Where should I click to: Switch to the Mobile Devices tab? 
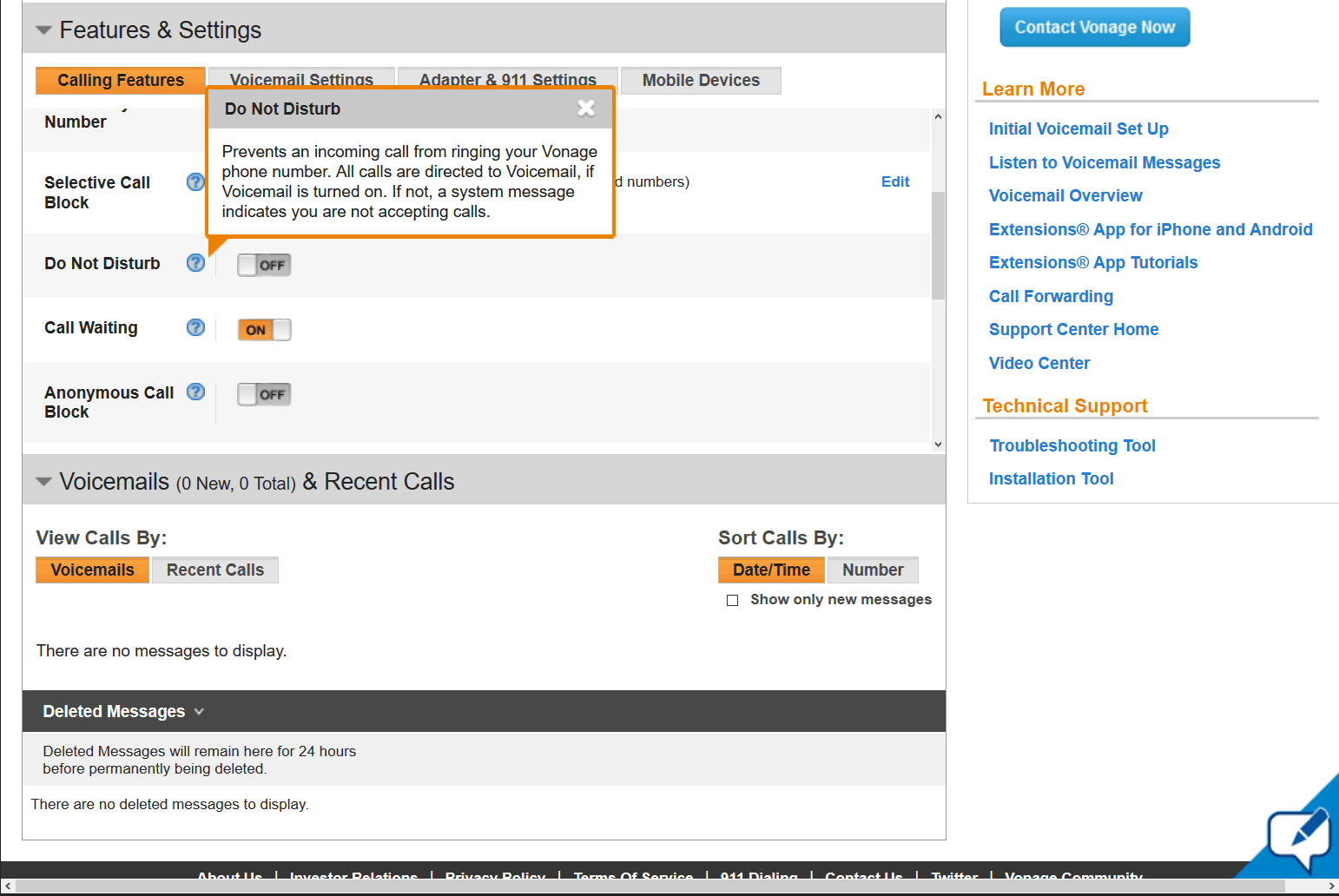pyautogui.click(x=701, y=80)
